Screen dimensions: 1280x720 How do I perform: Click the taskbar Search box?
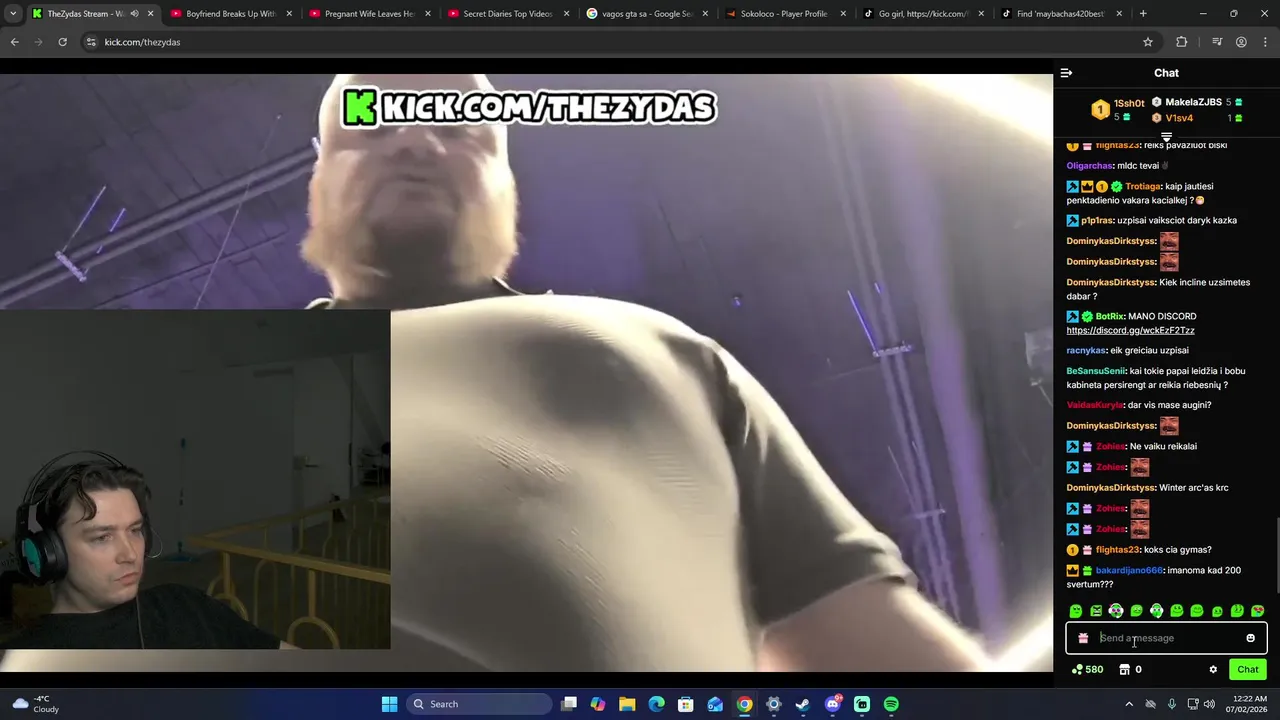[480, 704]
